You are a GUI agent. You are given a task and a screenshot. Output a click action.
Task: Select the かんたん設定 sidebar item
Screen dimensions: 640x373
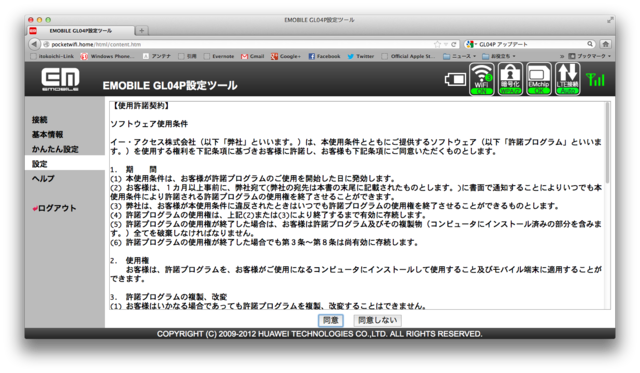55,149
